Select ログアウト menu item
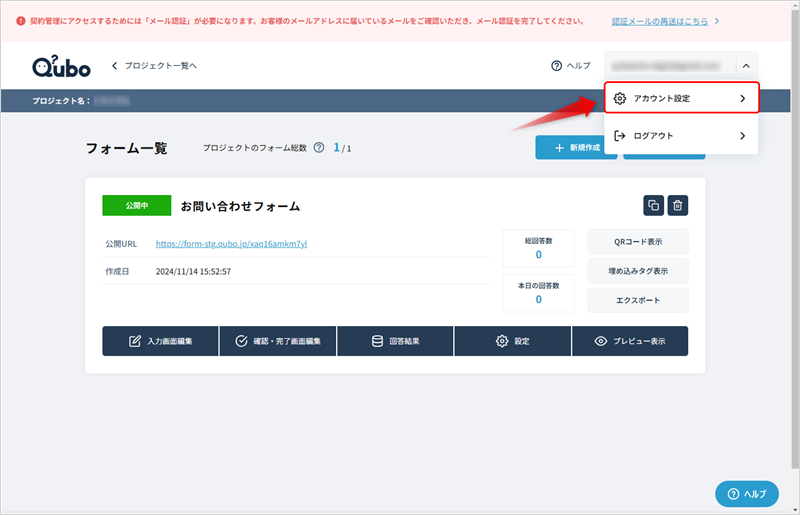 coord(682,135)
